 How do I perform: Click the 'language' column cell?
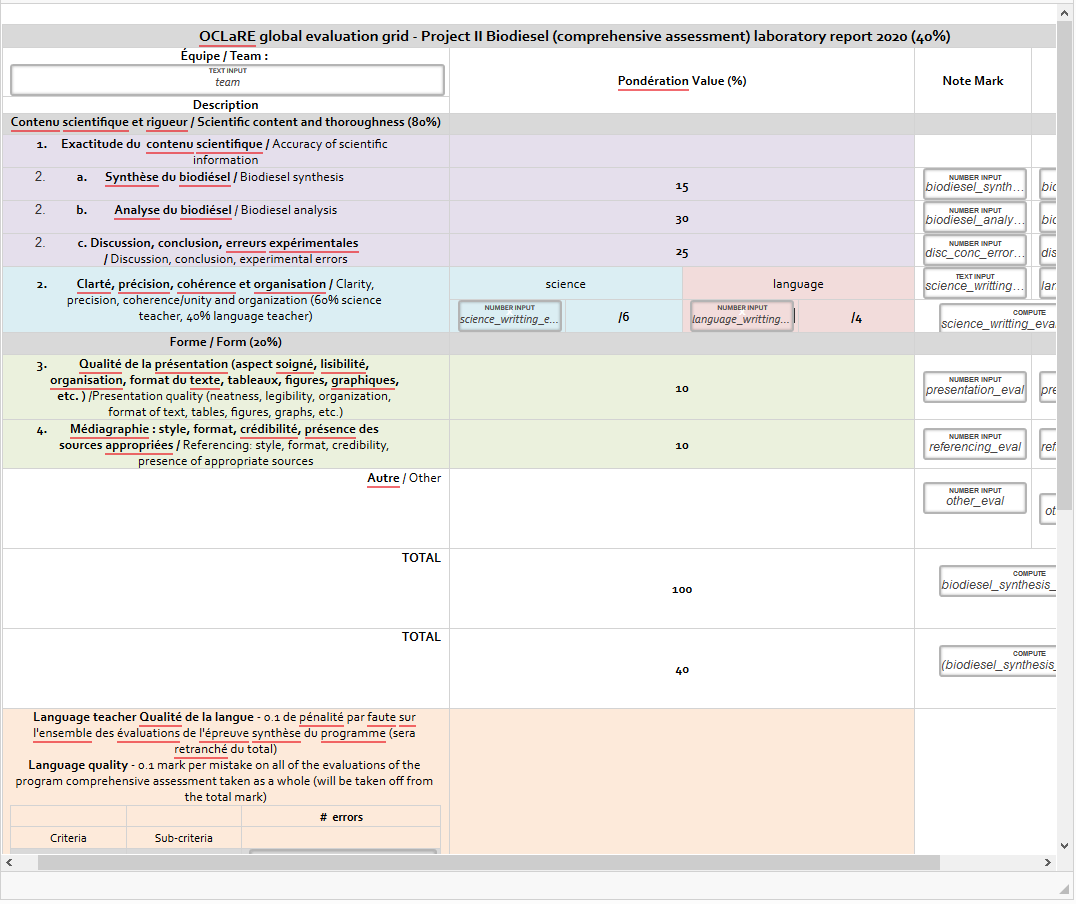click(798, 283)
